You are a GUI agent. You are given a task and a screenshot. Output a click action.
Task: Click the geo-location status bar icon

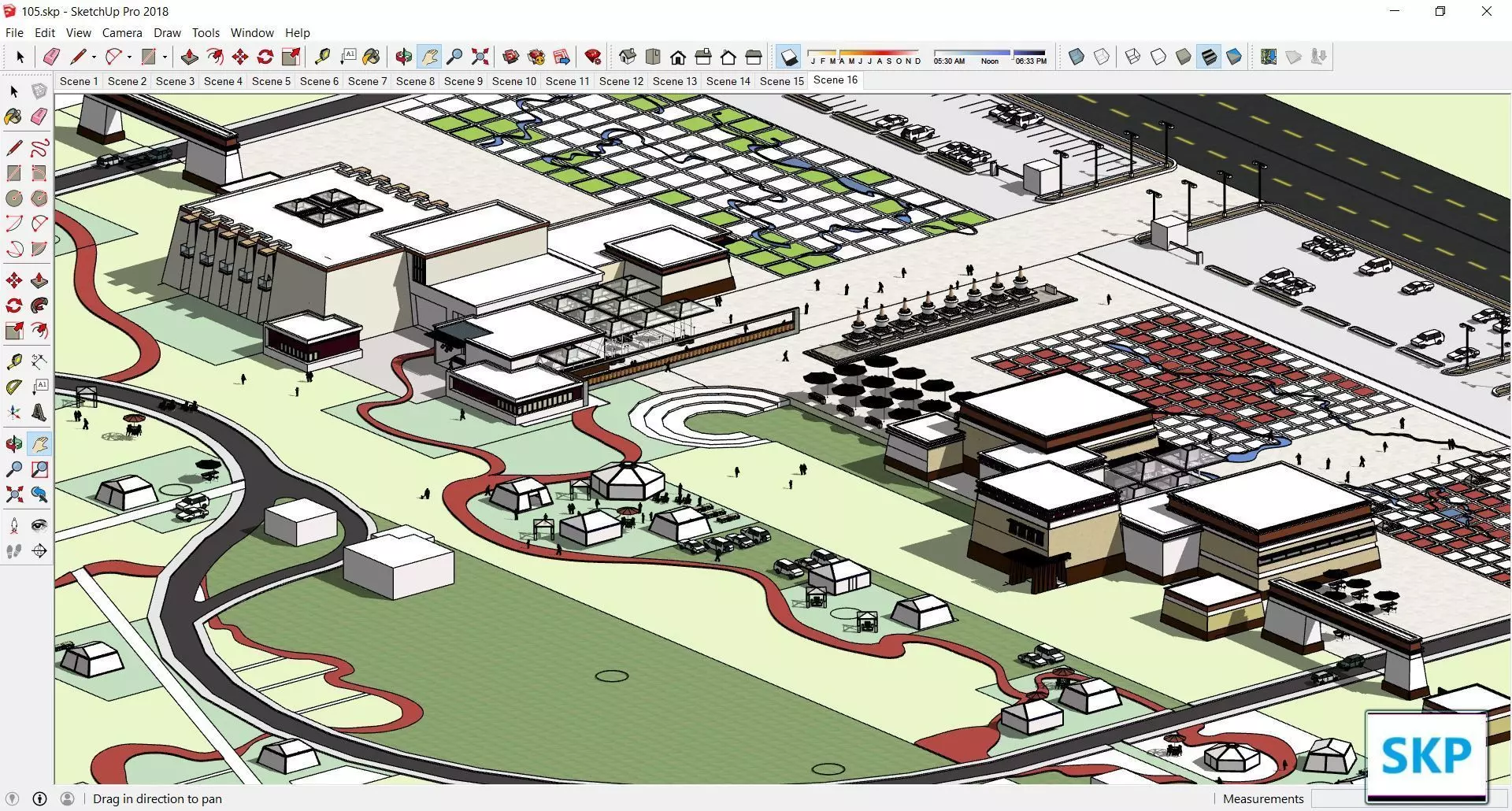pos(12,798)
